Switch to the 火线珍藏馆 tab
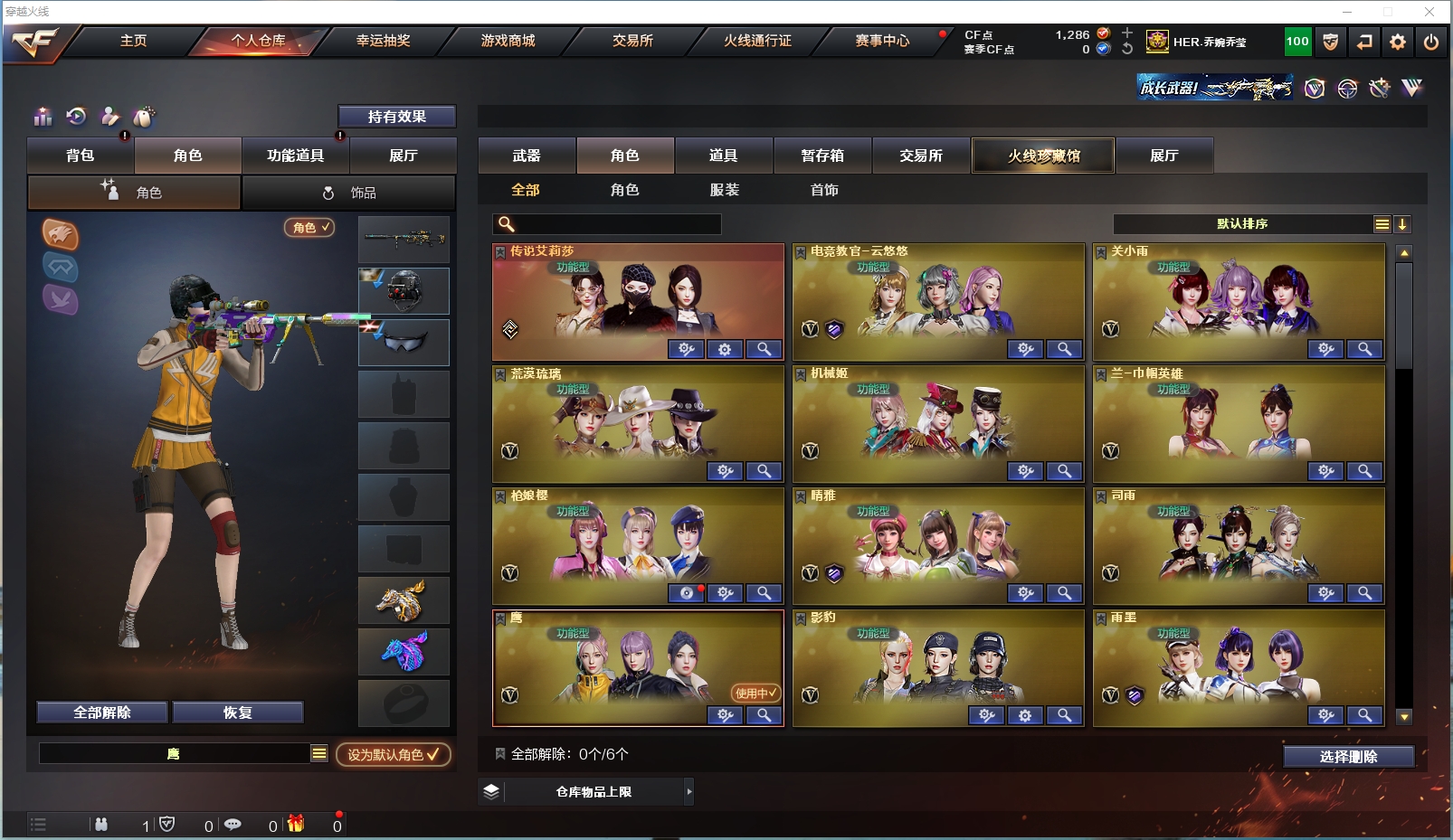1453x840 pixels. (1043, 156)
